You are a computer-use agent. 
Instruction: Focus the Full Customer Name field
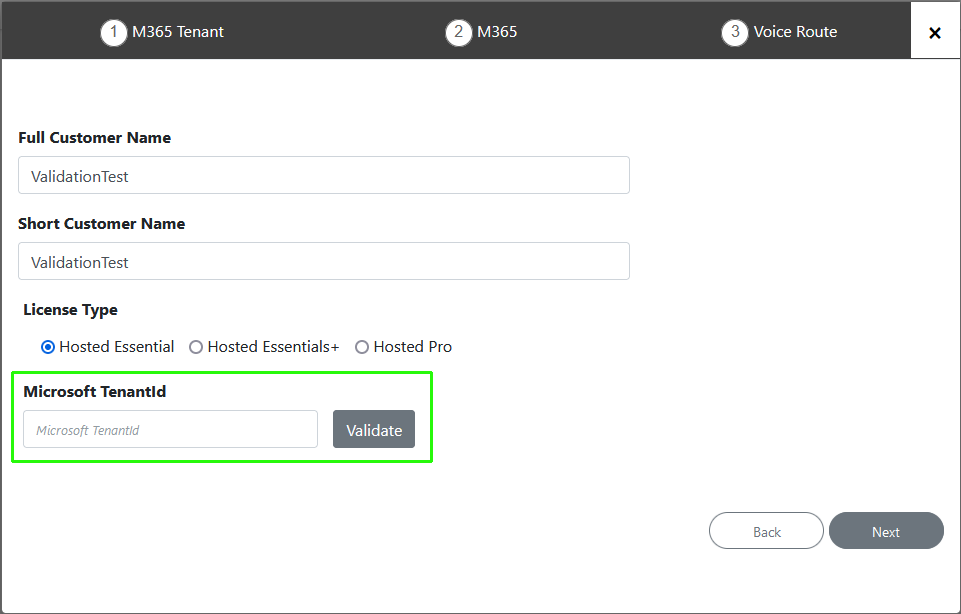click(x=324, y=175)
